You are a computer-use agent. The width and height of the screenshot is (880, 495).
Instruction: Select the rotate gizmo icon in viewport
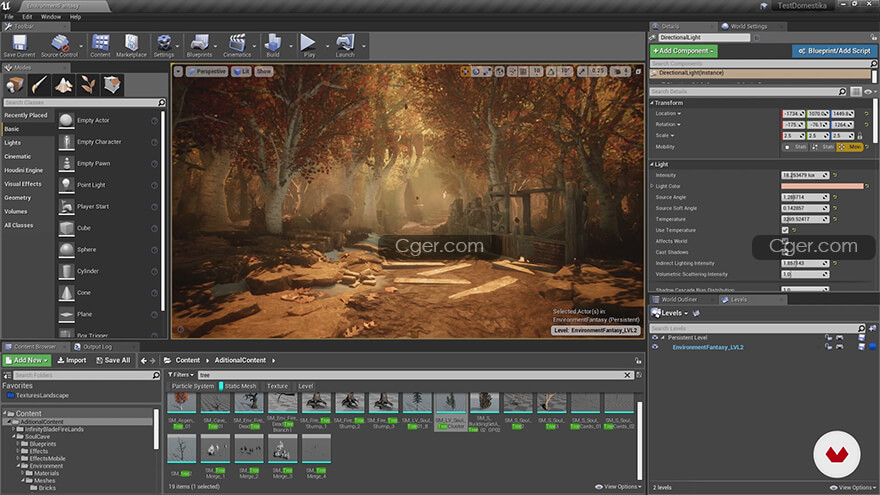click(476, 71)
